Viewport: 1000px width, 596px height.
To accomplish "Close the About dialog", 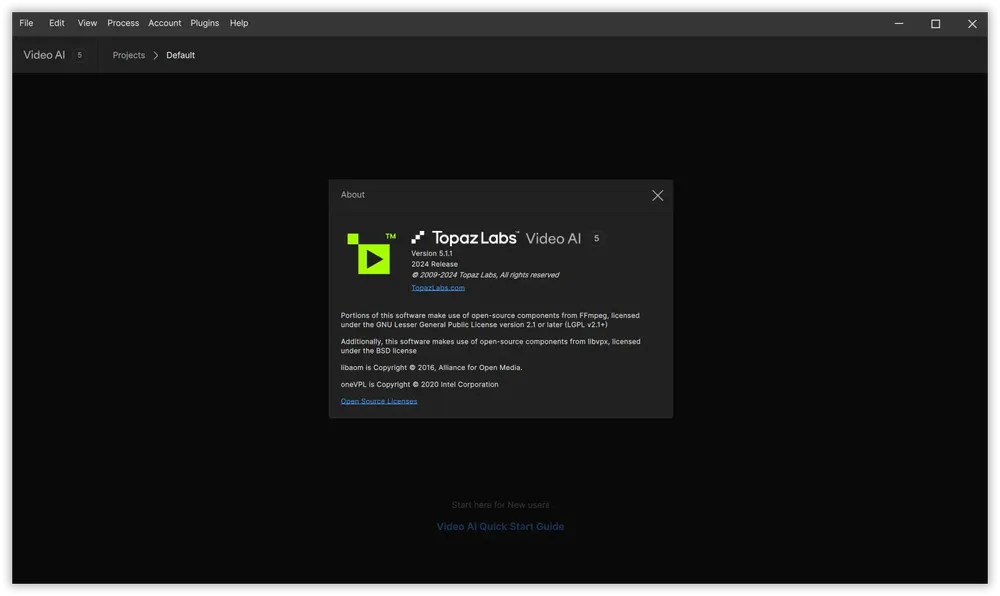I will pyautogui.click(x=658, y=196).
